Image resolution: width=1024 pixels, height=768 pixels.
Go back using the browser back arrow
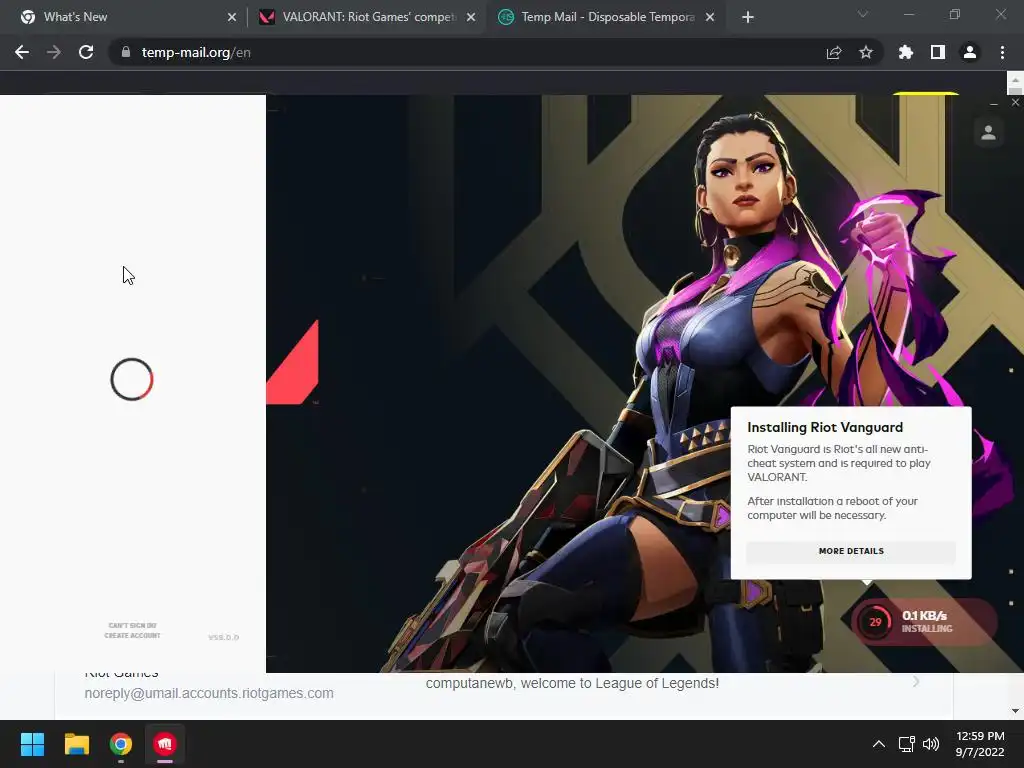point(22,52)
